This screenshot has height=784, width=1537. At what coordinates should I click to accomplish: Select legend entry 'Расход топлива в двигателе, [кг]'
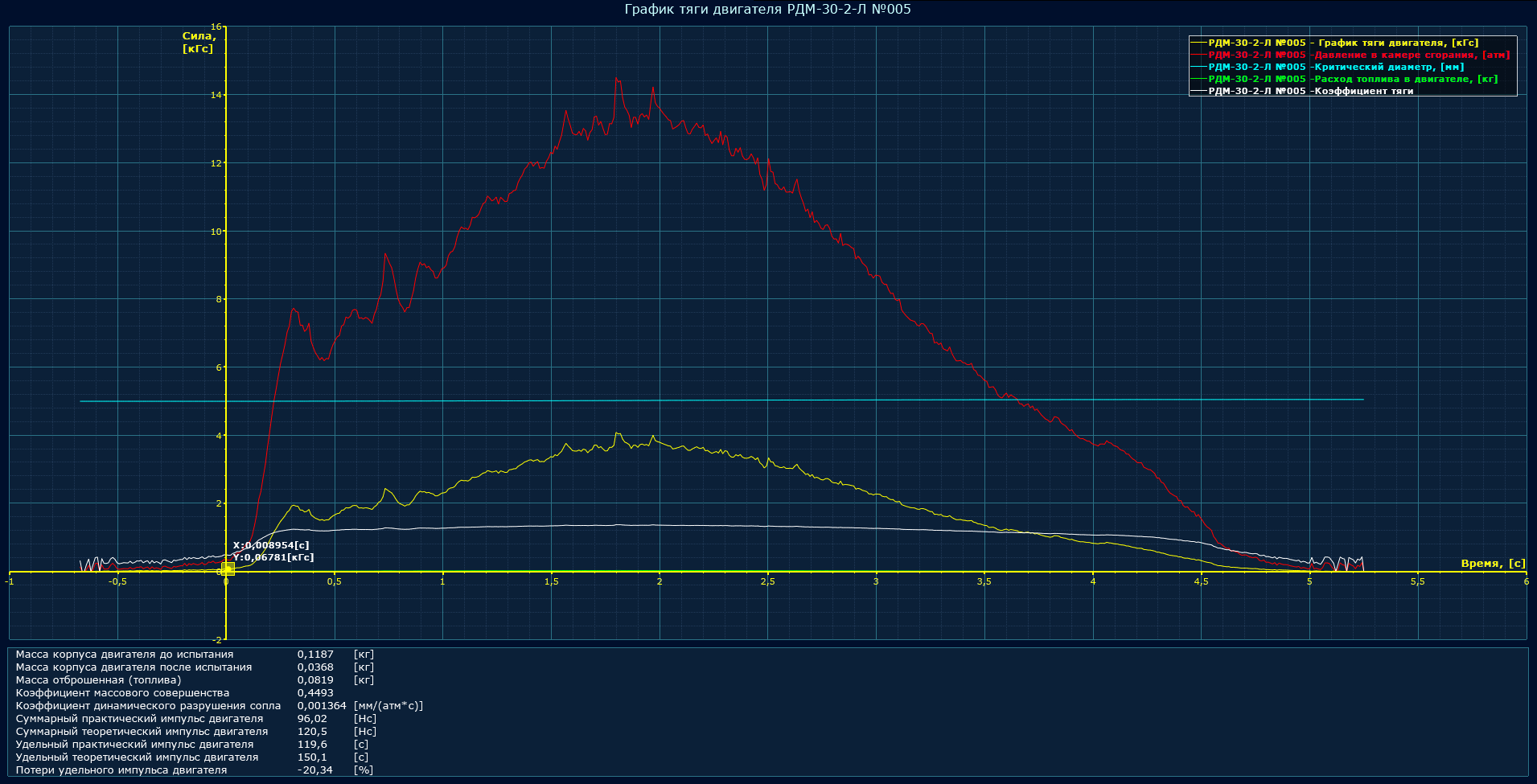pyautogui.click(x=1344, y=79)
